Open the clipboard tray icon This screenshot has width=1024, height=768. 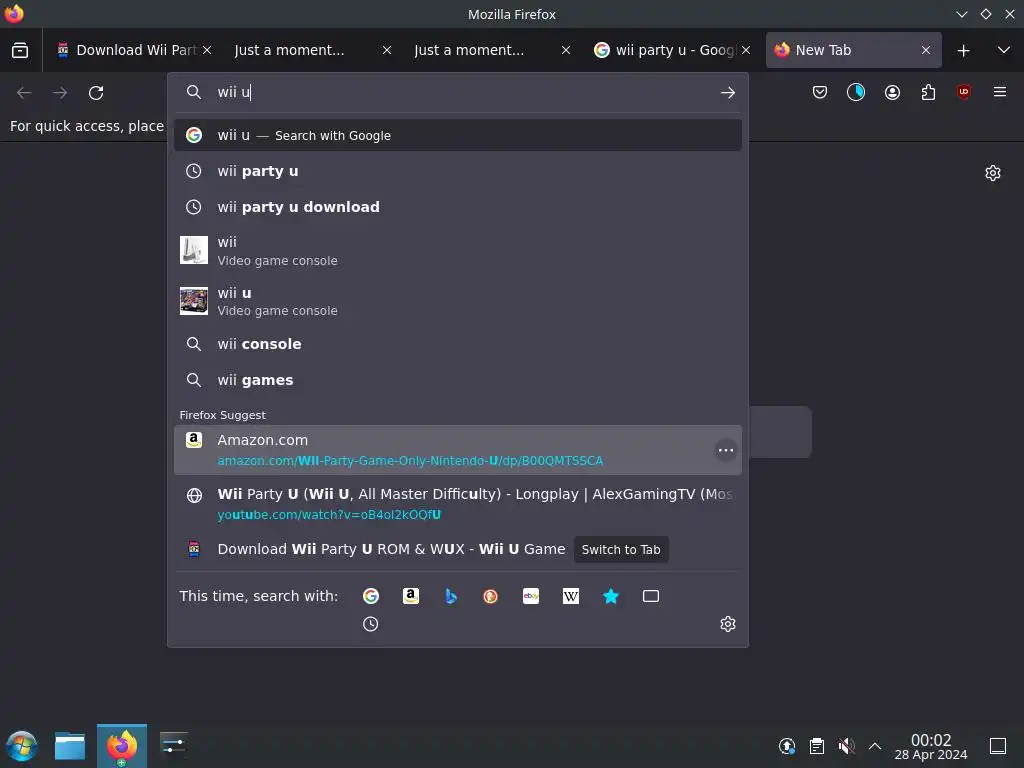pyautogui.click(x=817, y=746)
